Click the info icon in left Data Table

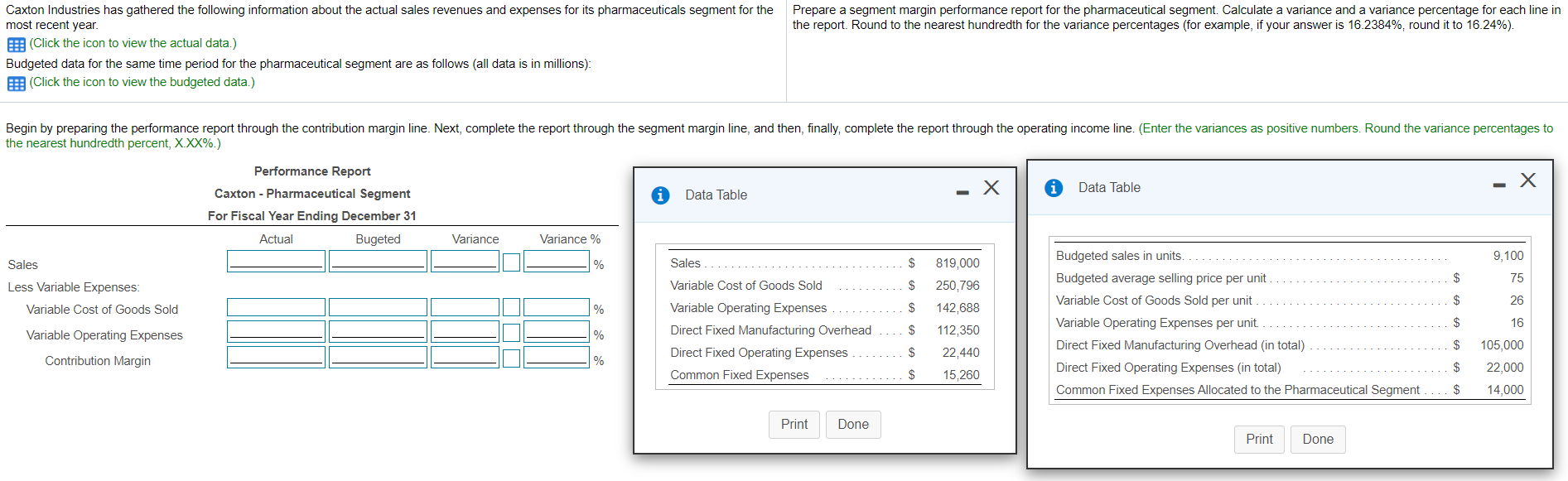[x=660, y=195]
